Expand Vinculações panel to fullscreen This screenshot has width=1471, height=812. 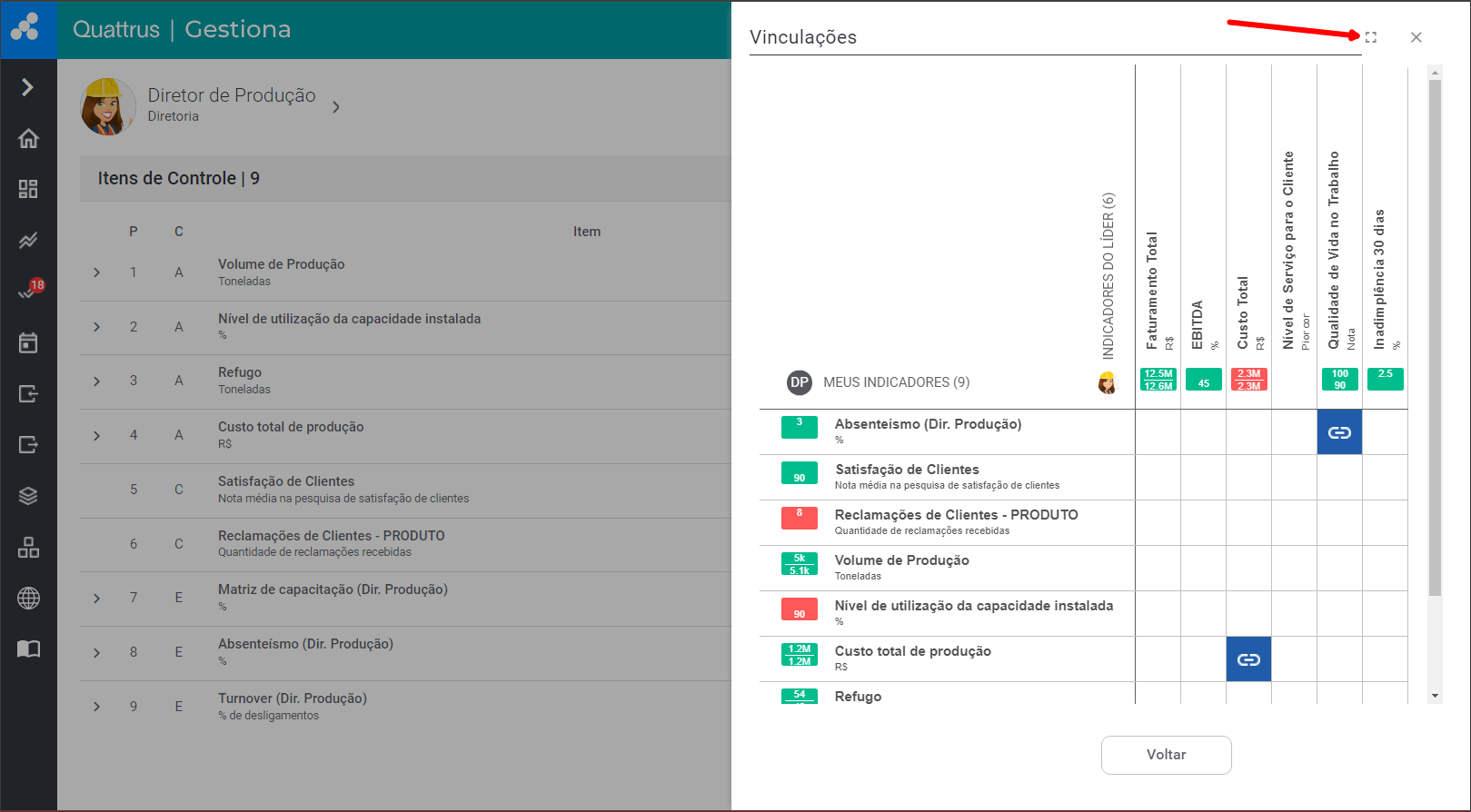1370,37
